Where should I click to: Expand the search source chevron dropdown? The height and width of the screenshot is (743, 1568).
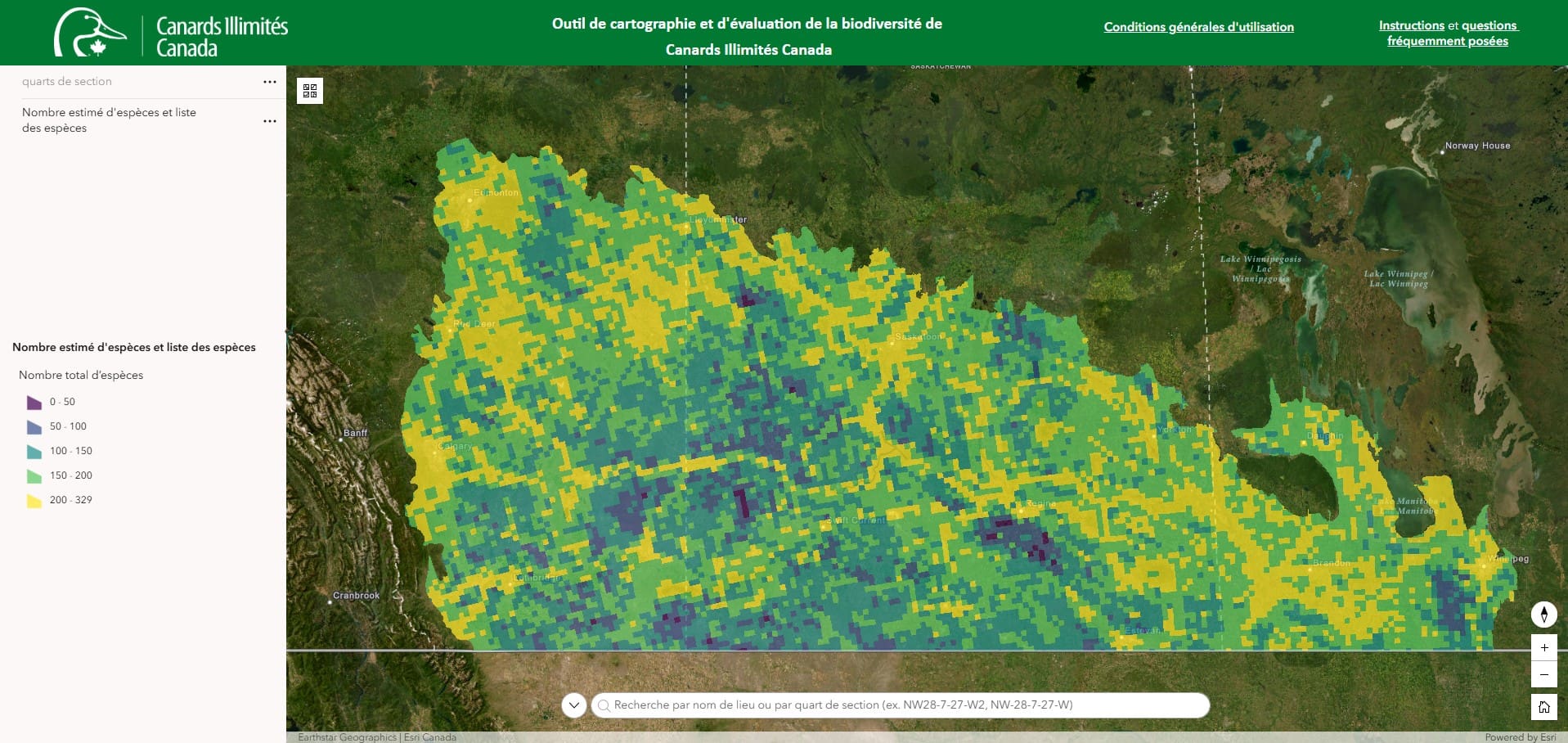[x=574, y=705]
